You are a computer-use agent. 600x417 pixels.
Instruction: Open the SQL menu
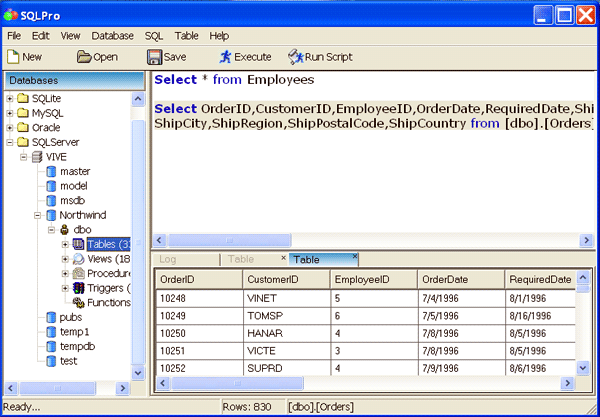(153, 35)
